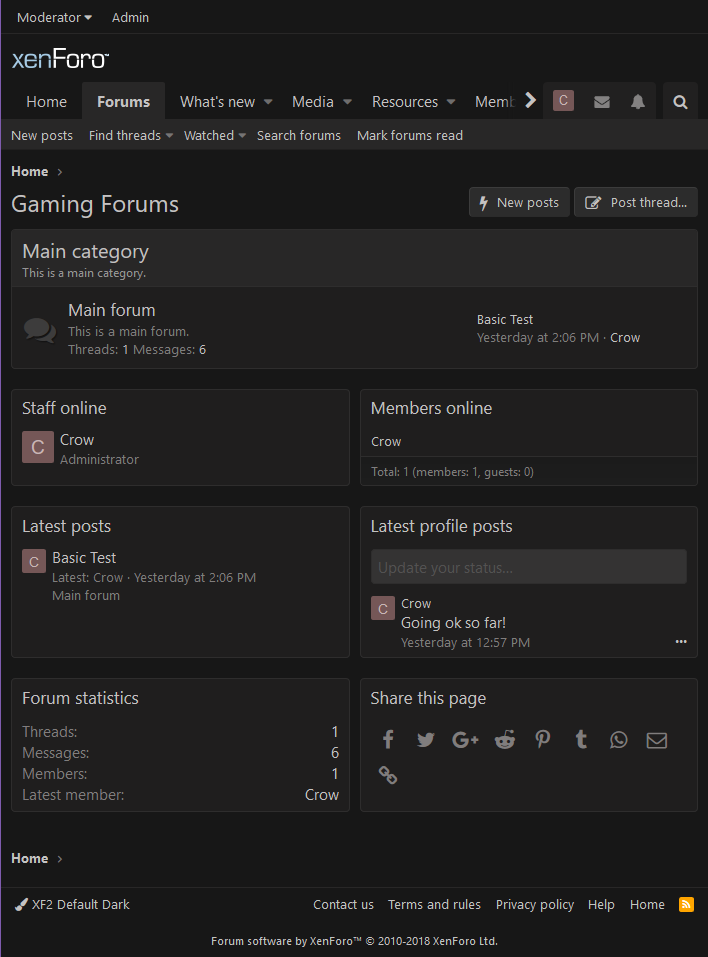Expand the Moderator dropdown menu
The width and height of the screenshot is (708, 957).
click(54, 18)
